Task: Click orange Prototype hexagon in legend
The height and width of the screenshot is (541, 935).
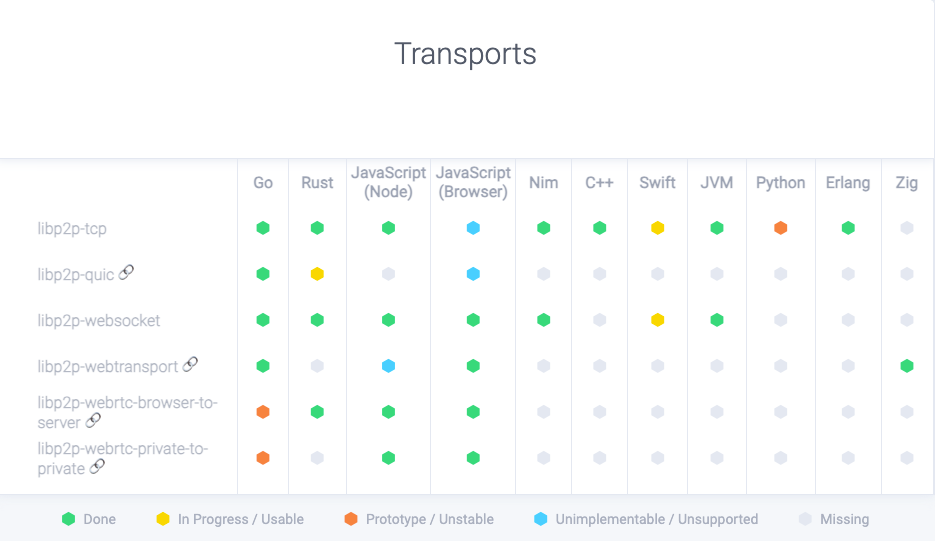Action: pos(351,519)
